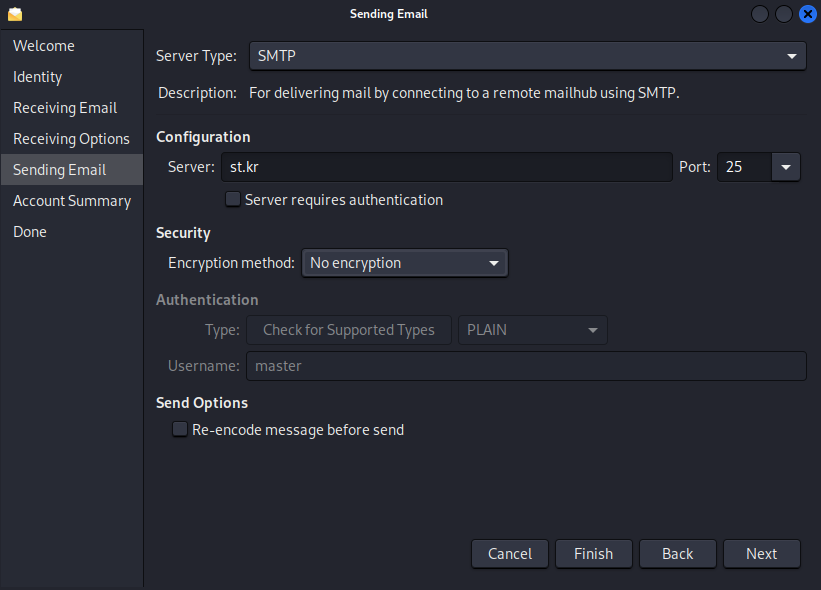Click the mail envelope icon in title bar
This screenshot has width=821, height=590.
pyautogui.click(x=15, y=14)
